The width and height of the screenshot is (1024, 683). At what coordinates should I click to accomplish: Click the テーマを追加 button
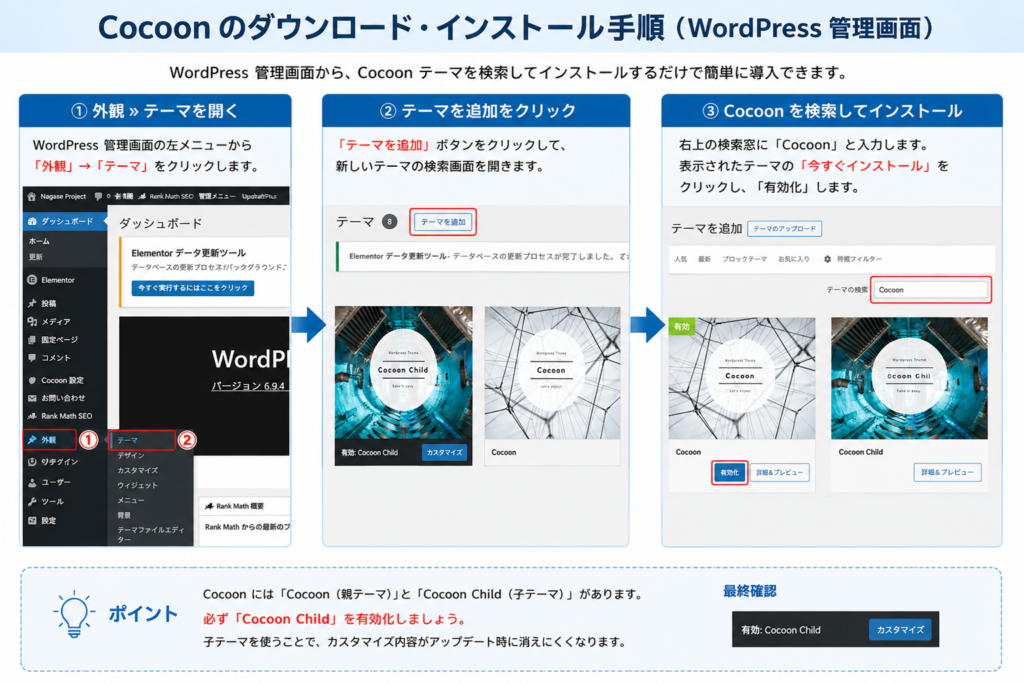tap(443, 222)
